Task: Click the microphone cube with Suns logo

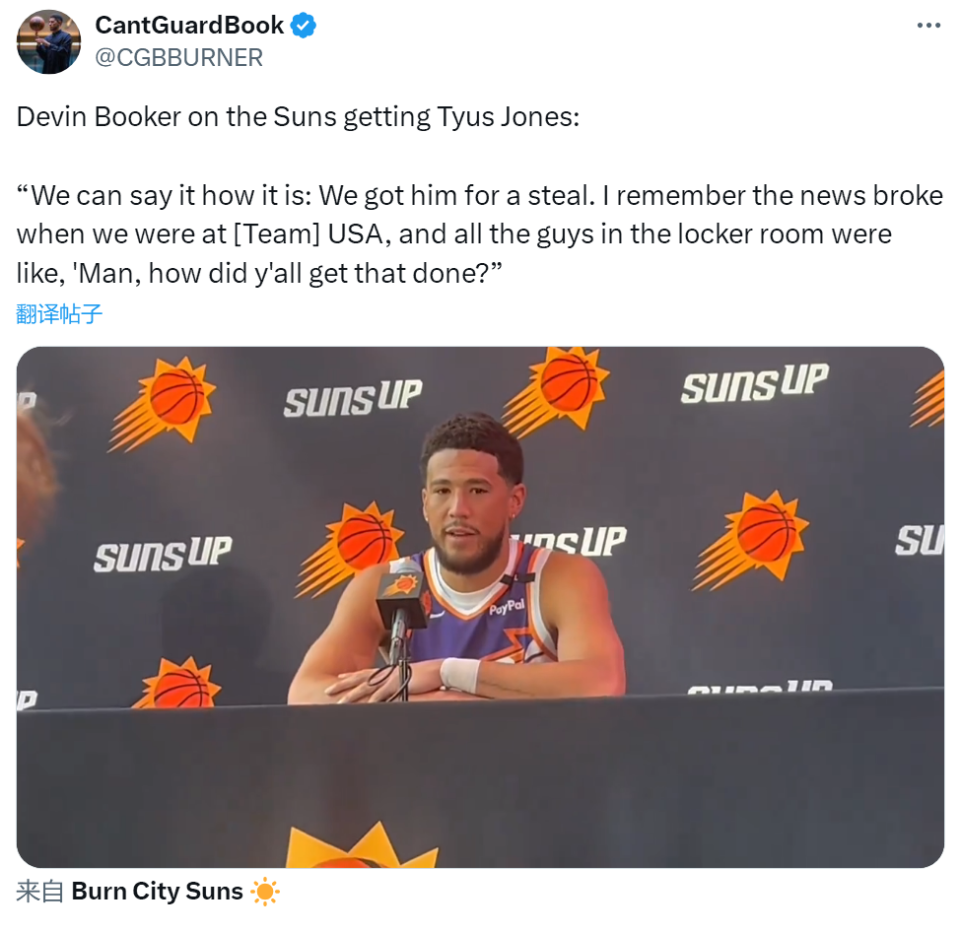Action: pyautogui.click(x=402, y=600)
